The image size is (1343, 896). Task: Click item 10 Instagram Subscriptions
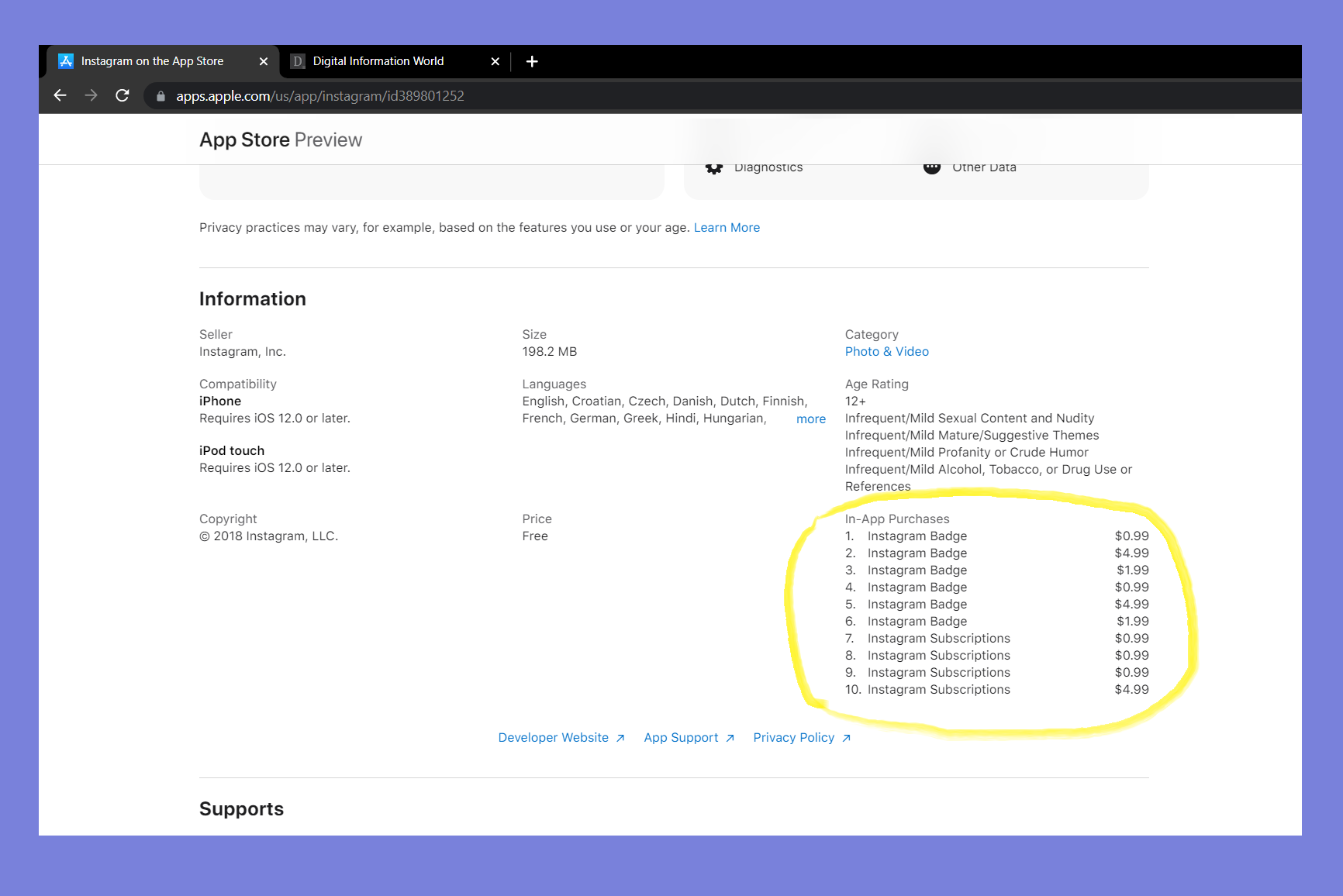(939, 690)
